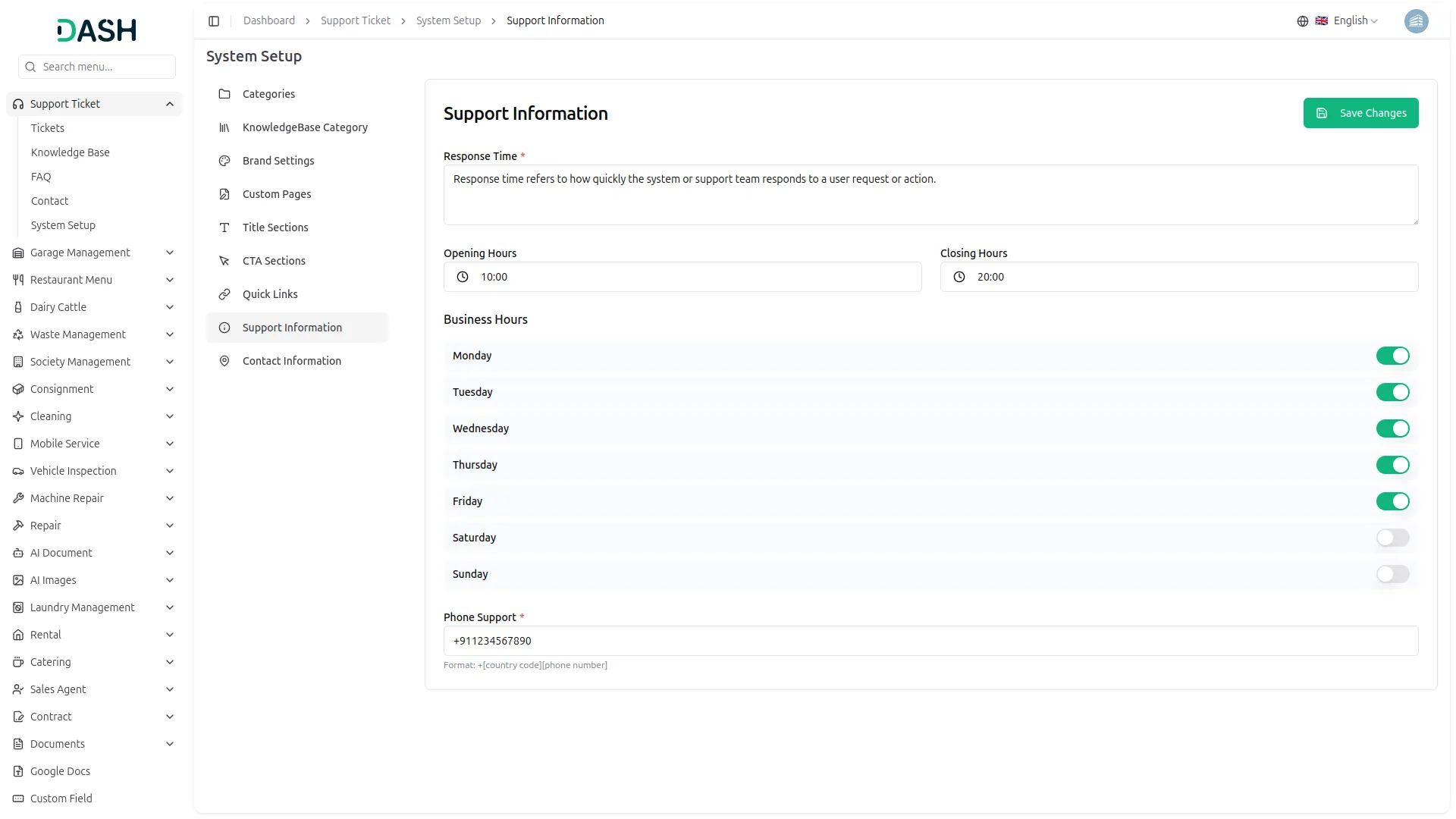
Task: Click the Phone Support input field
Action: (930, 642)
